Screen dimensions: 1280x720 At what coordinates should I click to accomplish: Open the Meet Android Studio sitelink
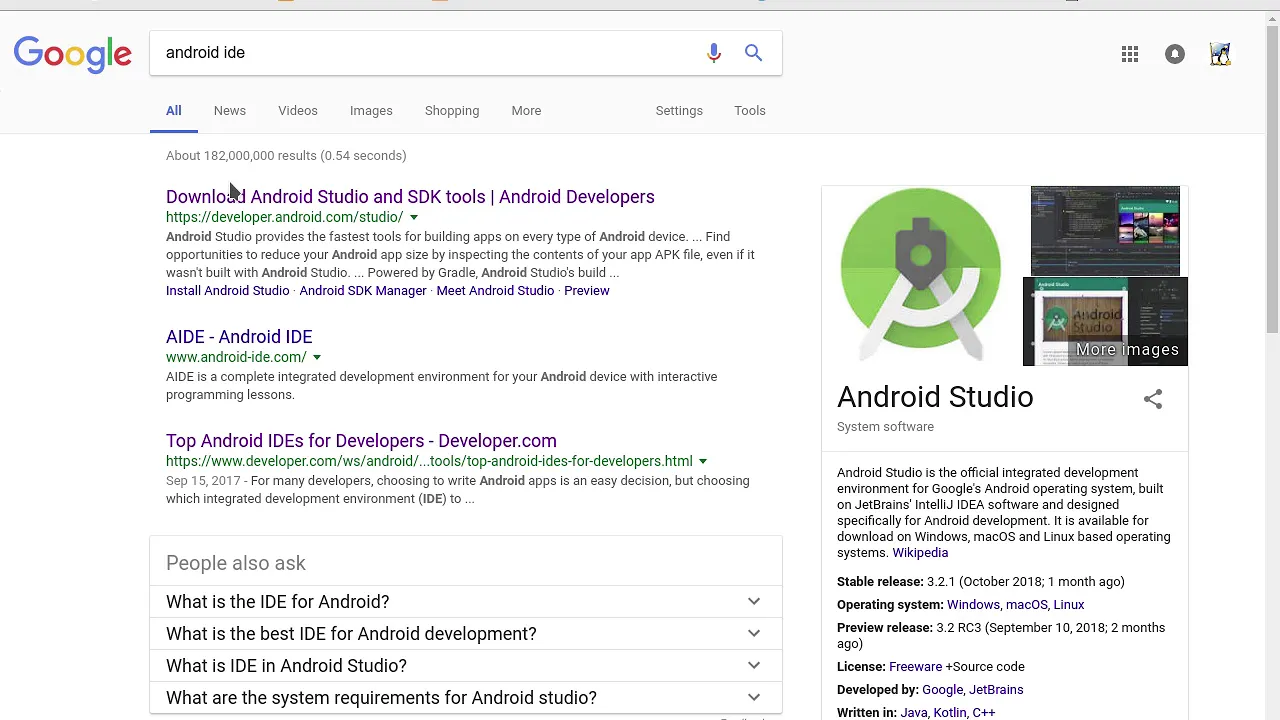[495, 291]
